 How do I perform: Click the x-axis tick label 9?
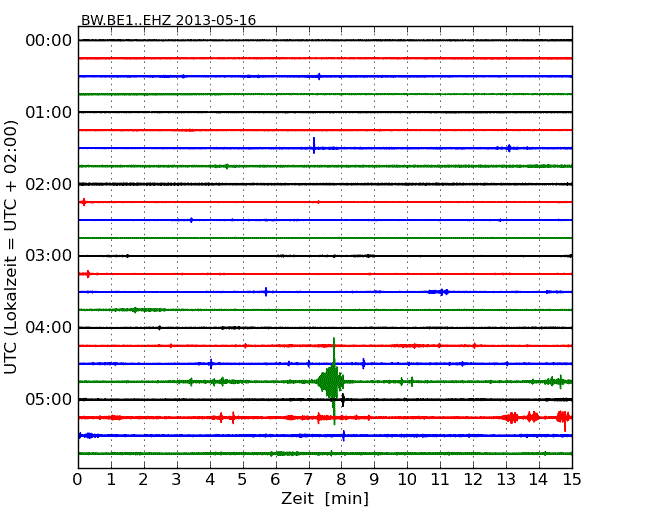point(374,479)
